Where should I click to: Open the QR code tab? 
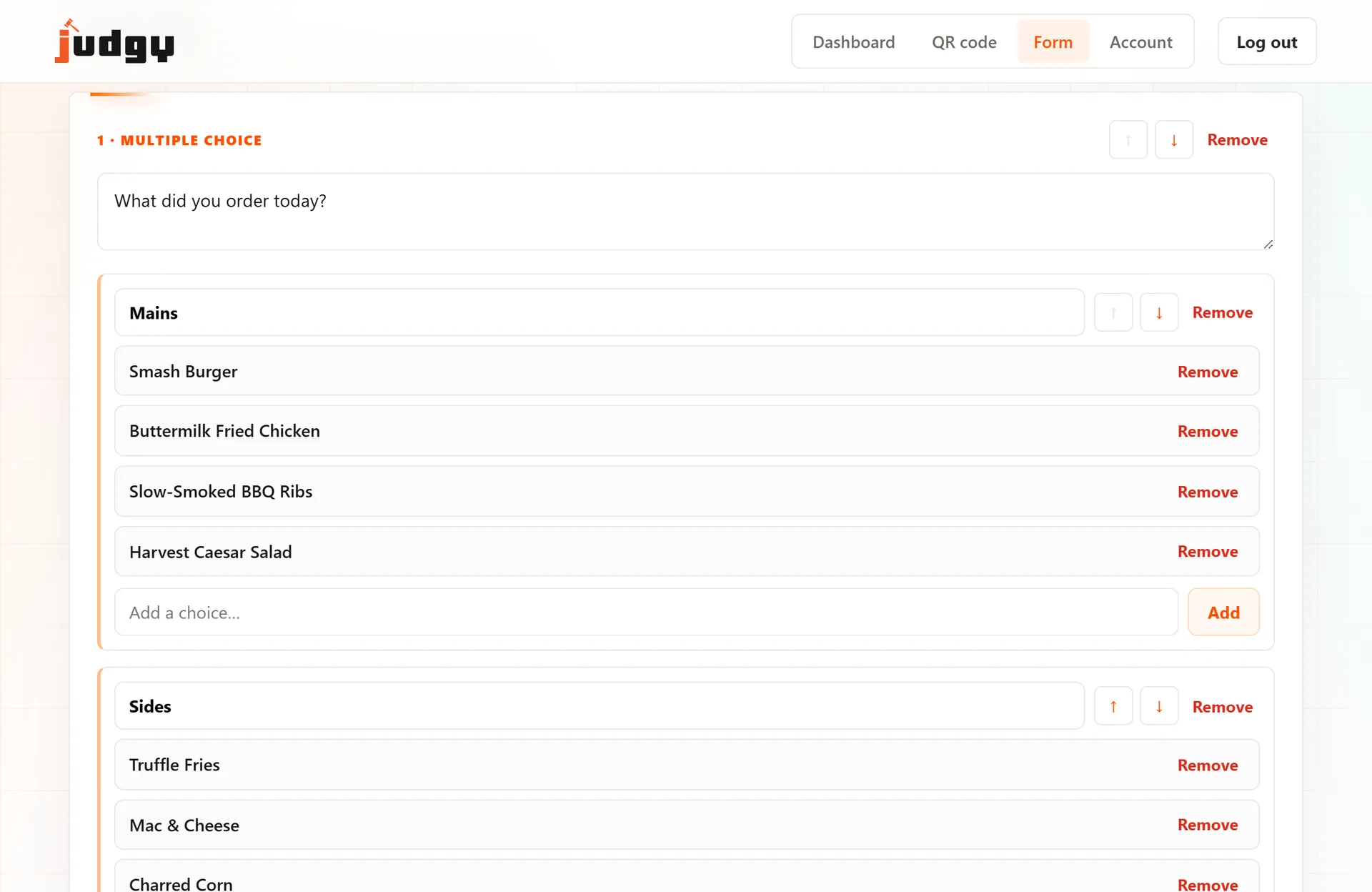tap(964, 42)
